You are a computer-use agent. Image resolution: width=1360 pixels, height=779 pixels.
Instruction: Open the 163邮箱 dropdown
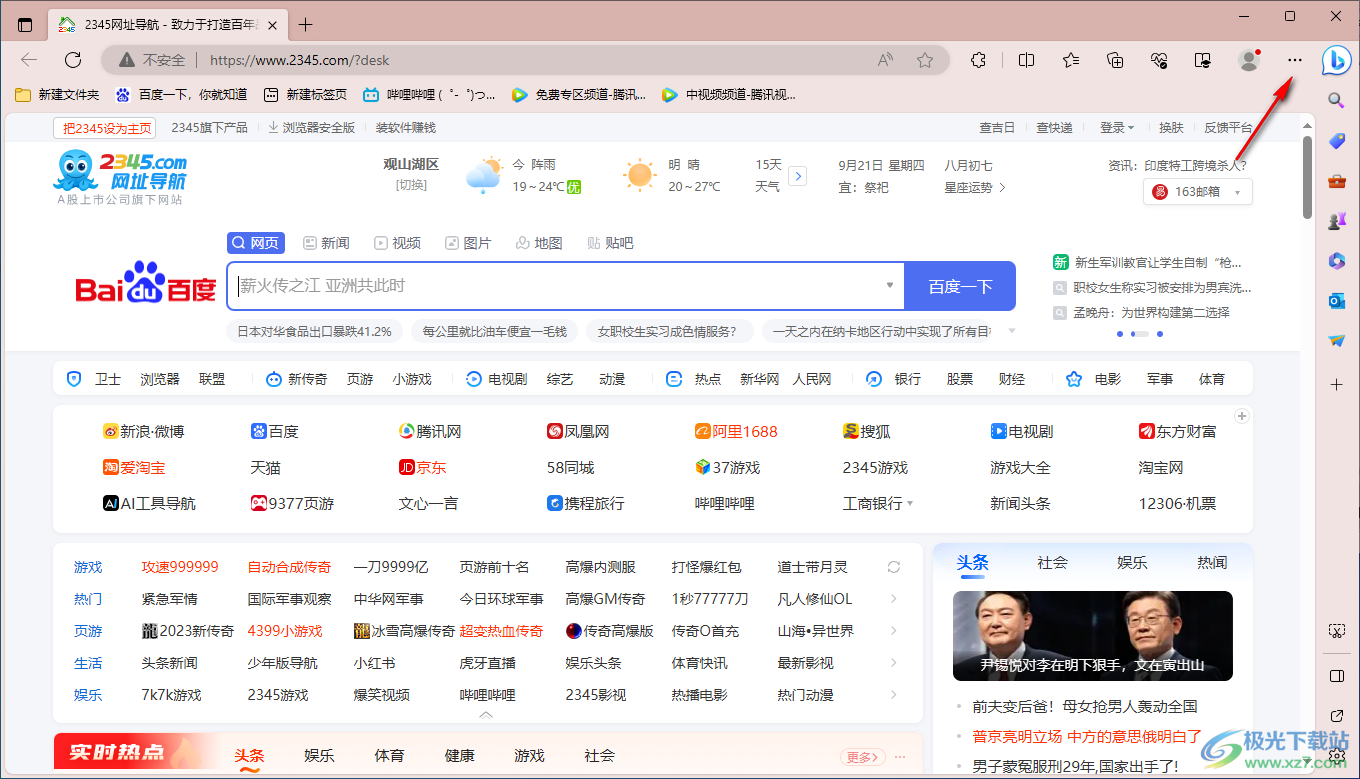[1198, 192]
